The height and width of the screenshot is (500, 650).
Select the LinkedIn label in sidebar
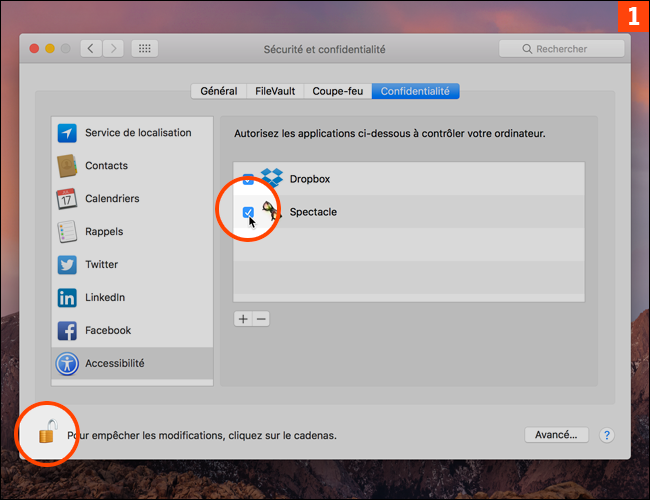(x=105, y=297)
